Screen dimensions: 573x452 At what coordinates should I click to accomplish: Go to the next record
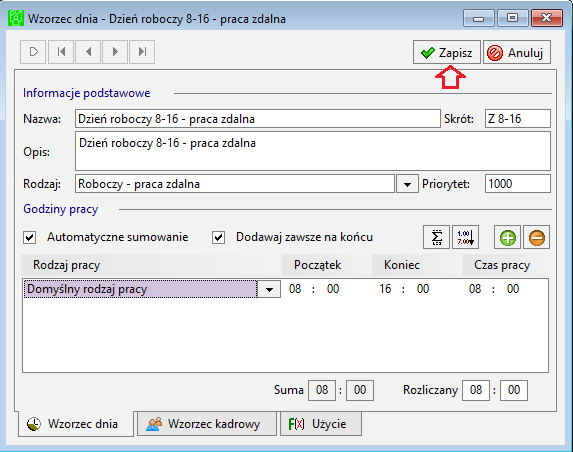point(115,52)
